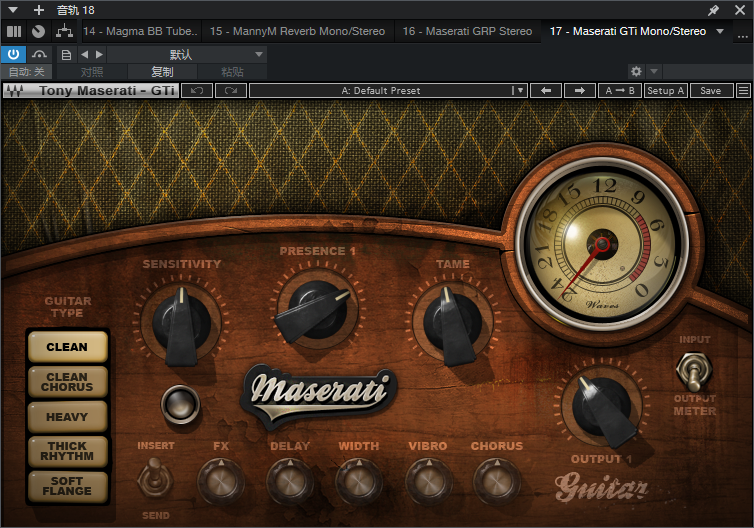
Task: Click the sensitivity LED indicator light
Action: [x=181, y=404]
